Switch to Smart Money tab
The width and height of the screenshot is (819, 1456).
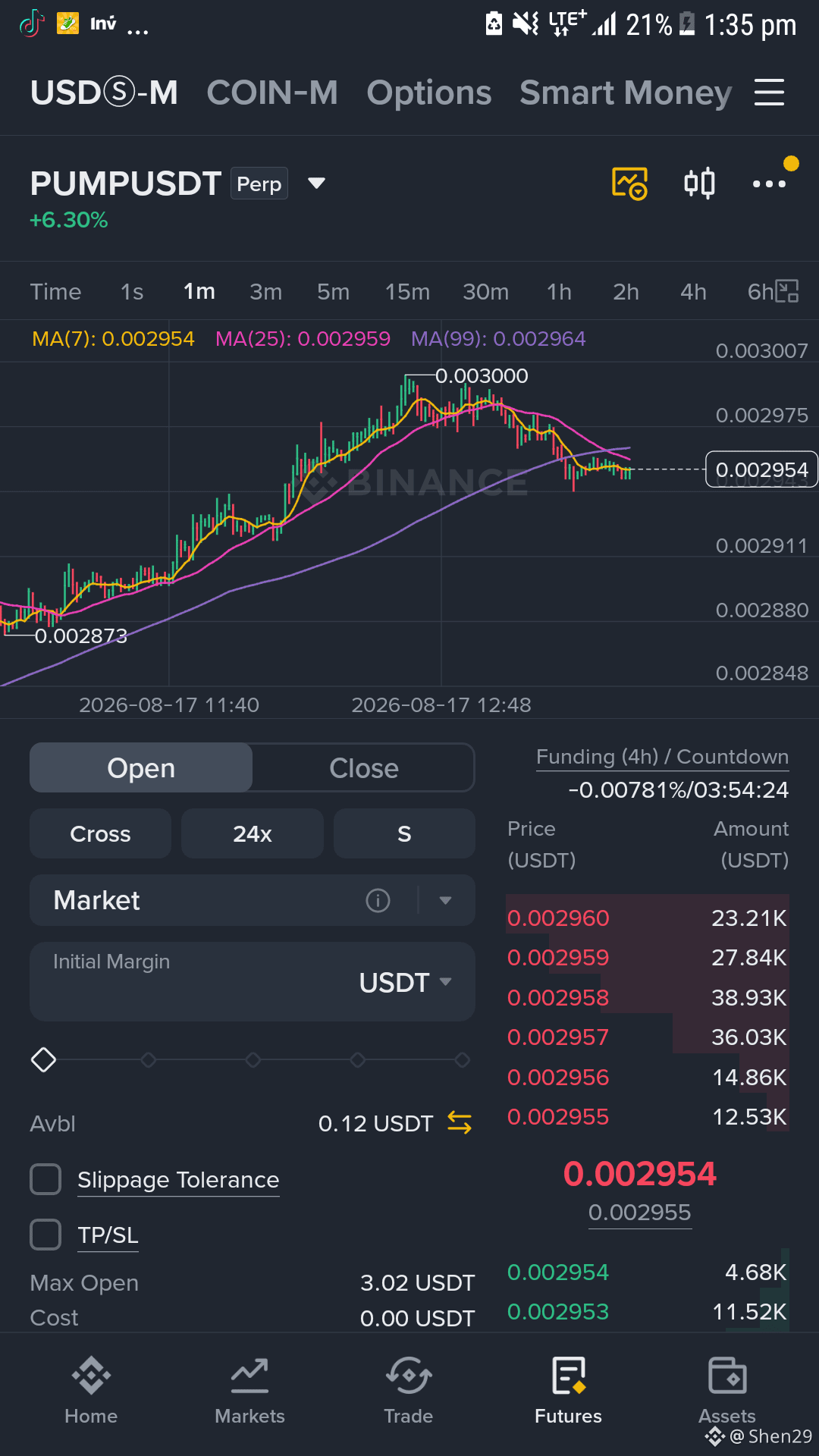coord(626,93)
